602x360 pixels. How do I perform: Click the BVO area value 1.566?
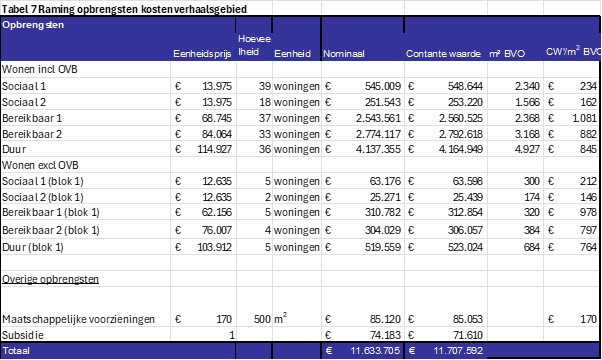point(527,102)
